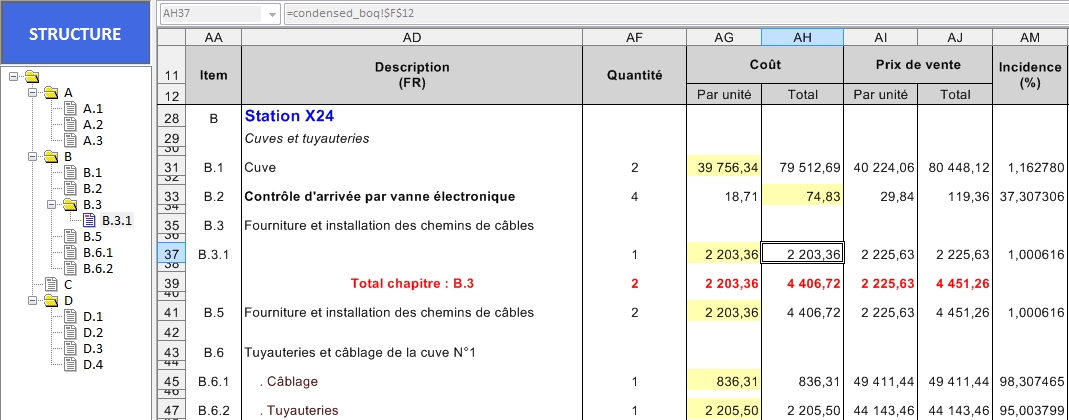Viewport: 1069px width, 420px height.
Task: Select tree item label D.4
Action: [x=93, y=364]
